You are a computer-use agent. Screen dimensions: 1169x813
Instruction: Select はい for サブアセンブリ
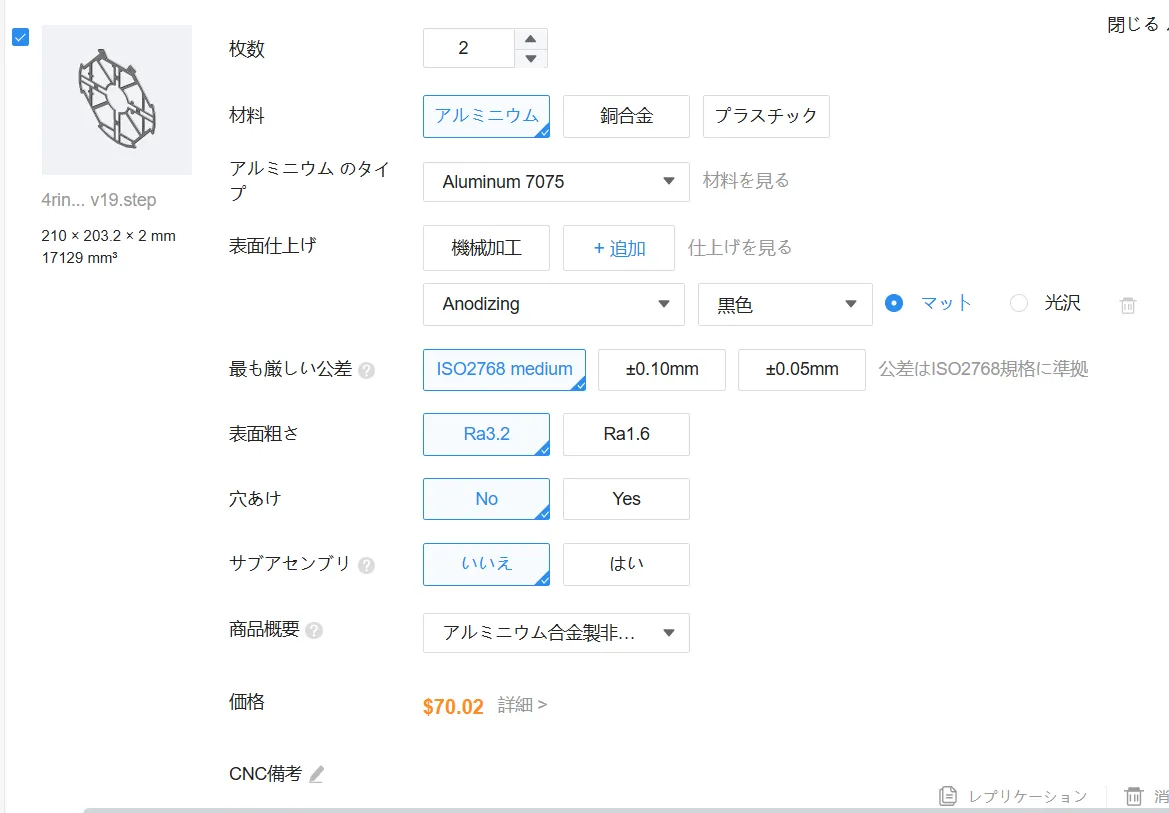pos(626,565)
